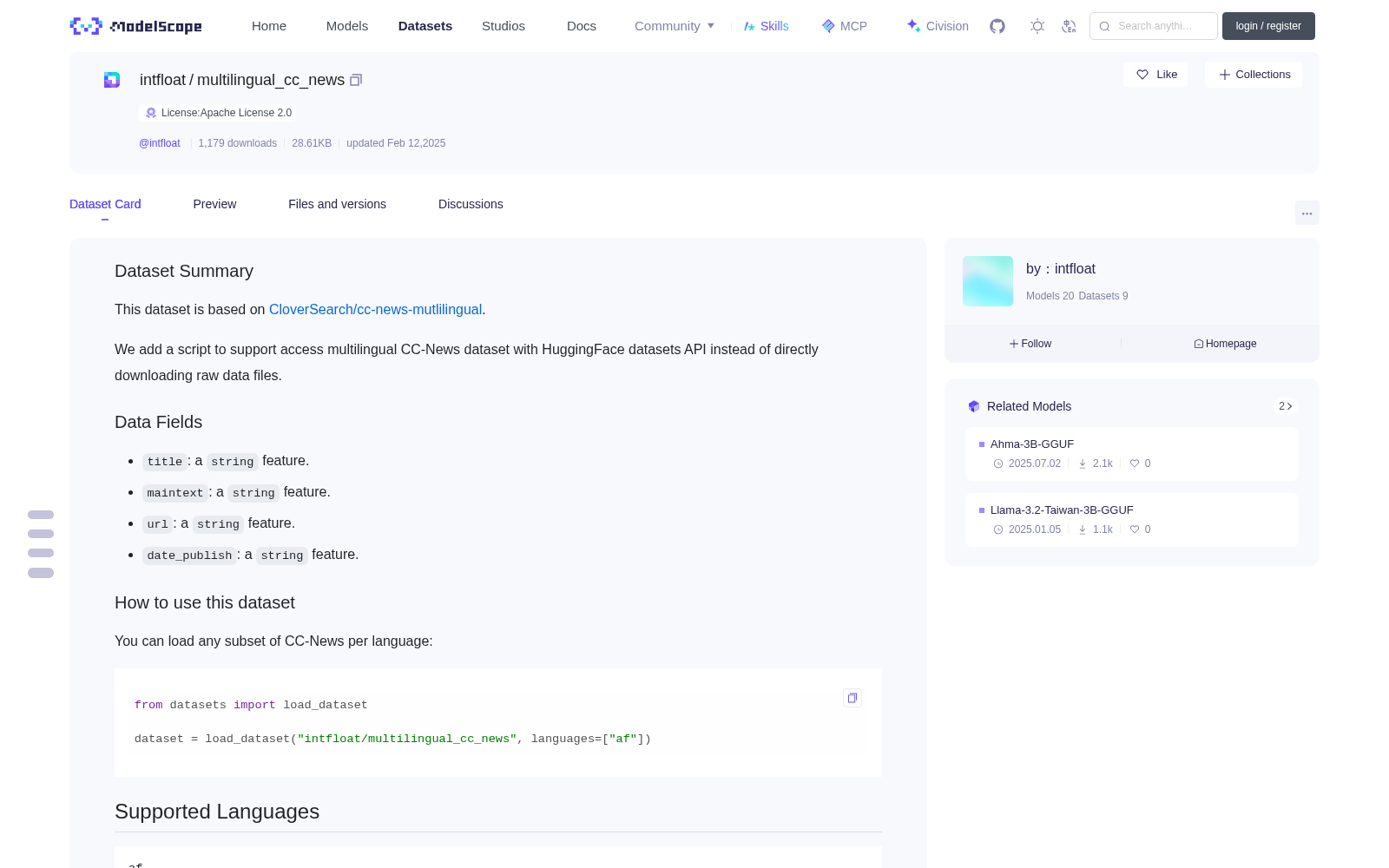1389x868 pixels.
Task: Click the login / register button
Action: point(1268,26)
